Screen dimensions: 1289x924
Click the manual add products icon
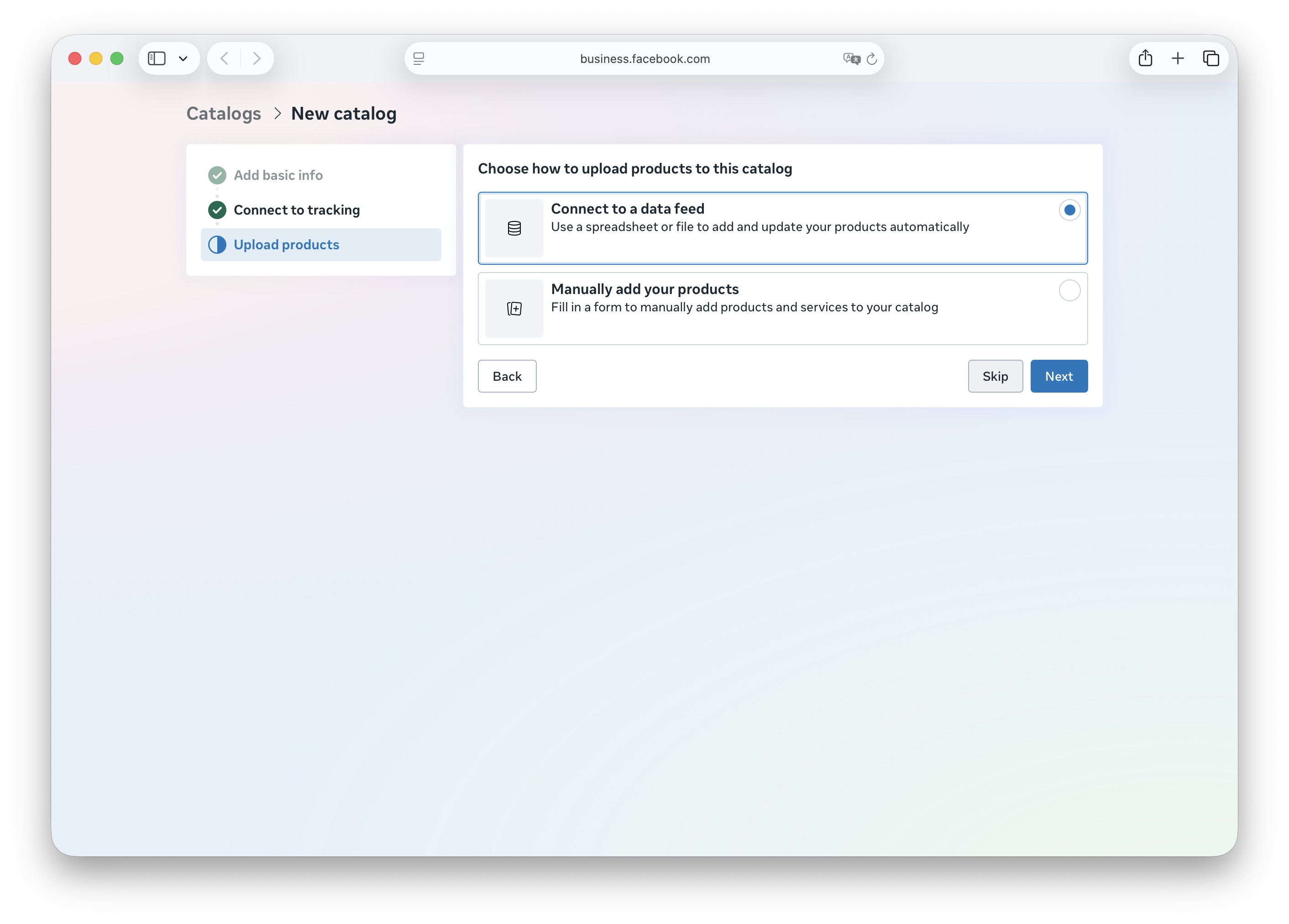pos(514,309)
